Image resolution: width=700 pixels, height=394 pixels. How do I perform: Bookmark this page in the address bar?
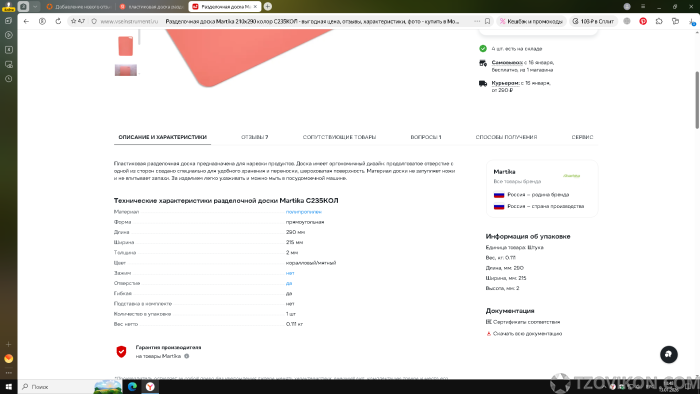488,21
